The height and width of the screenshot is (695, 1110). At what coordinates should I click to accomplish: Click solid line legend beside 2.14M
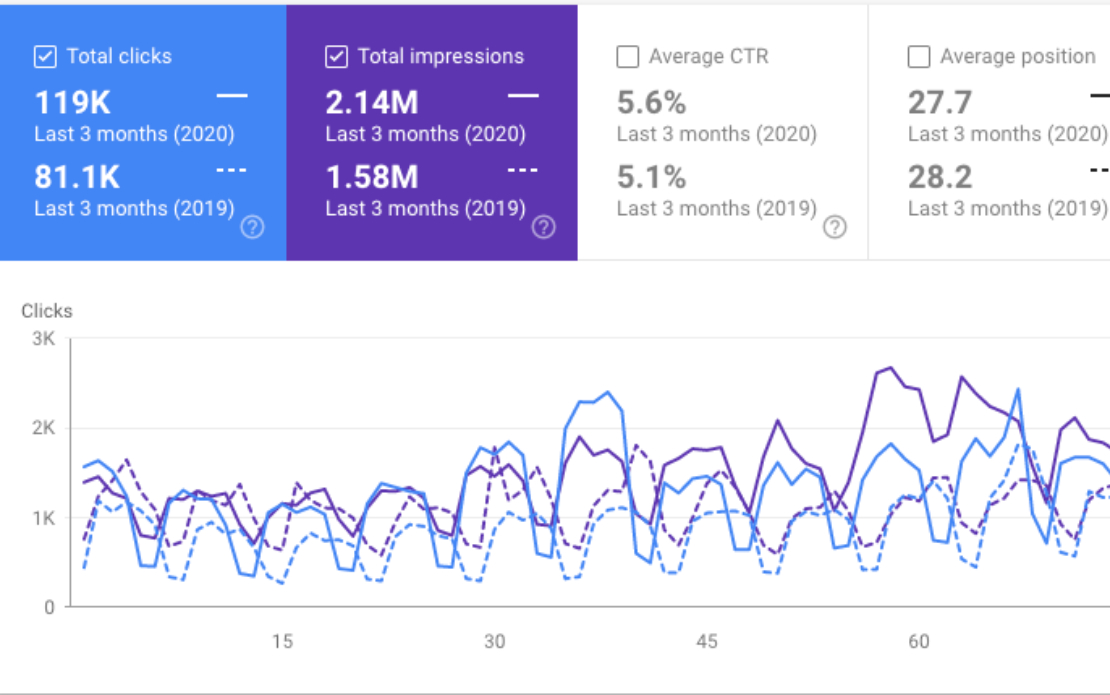point(523,95)
